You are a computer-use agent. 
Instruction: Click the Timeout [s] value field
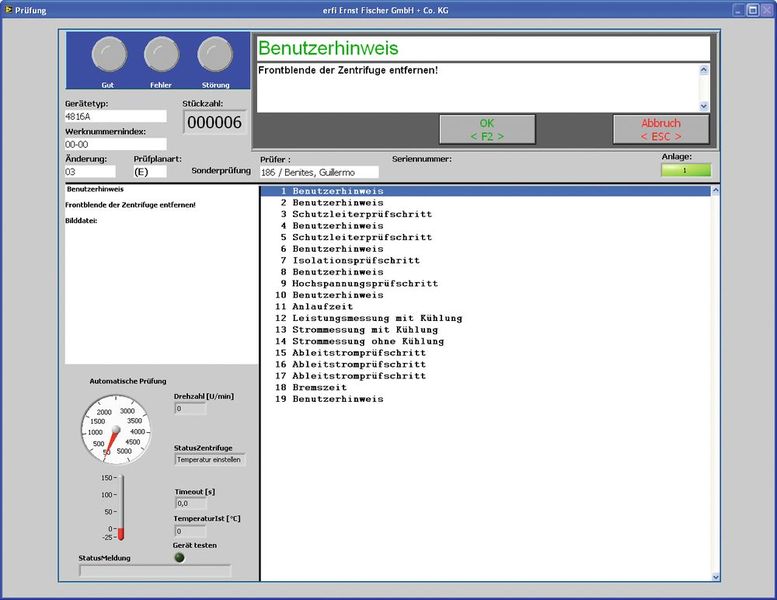coord(190,503)
